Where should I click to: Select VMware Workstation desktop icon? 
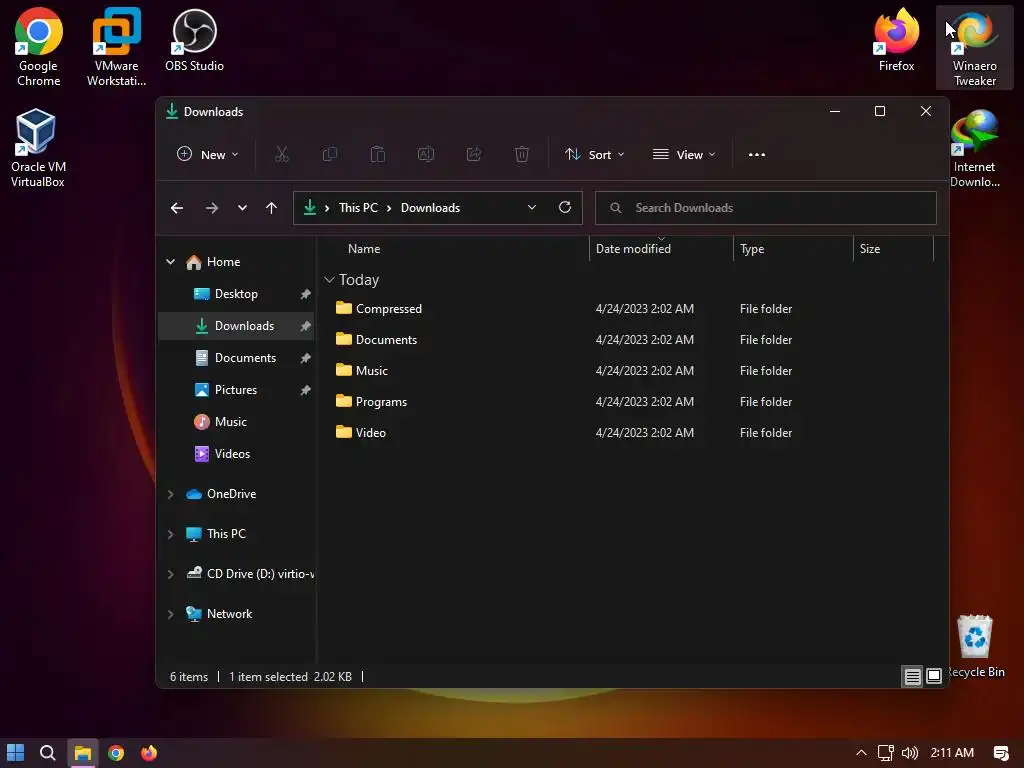coord(116,47)
